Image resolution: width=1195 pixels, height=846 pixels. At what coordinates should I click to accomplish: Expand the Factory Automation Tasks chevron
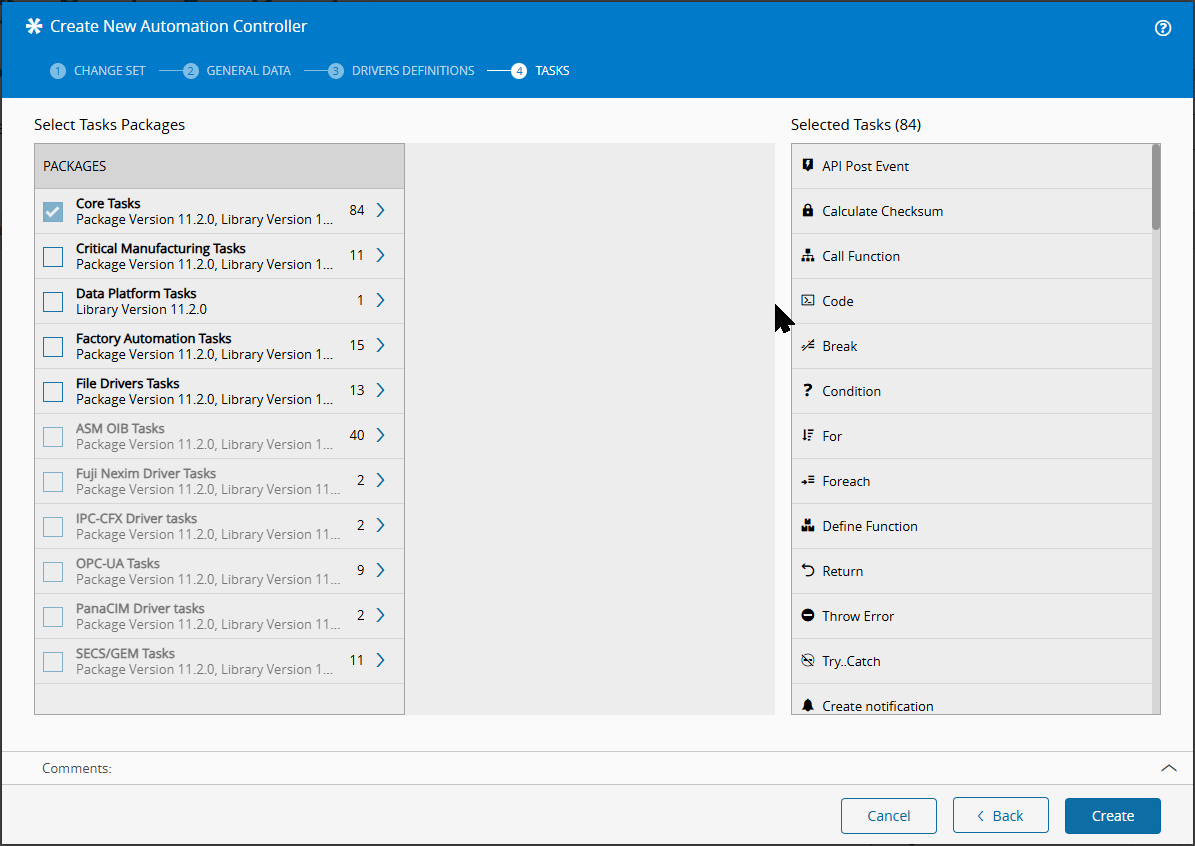coord(380,345)
